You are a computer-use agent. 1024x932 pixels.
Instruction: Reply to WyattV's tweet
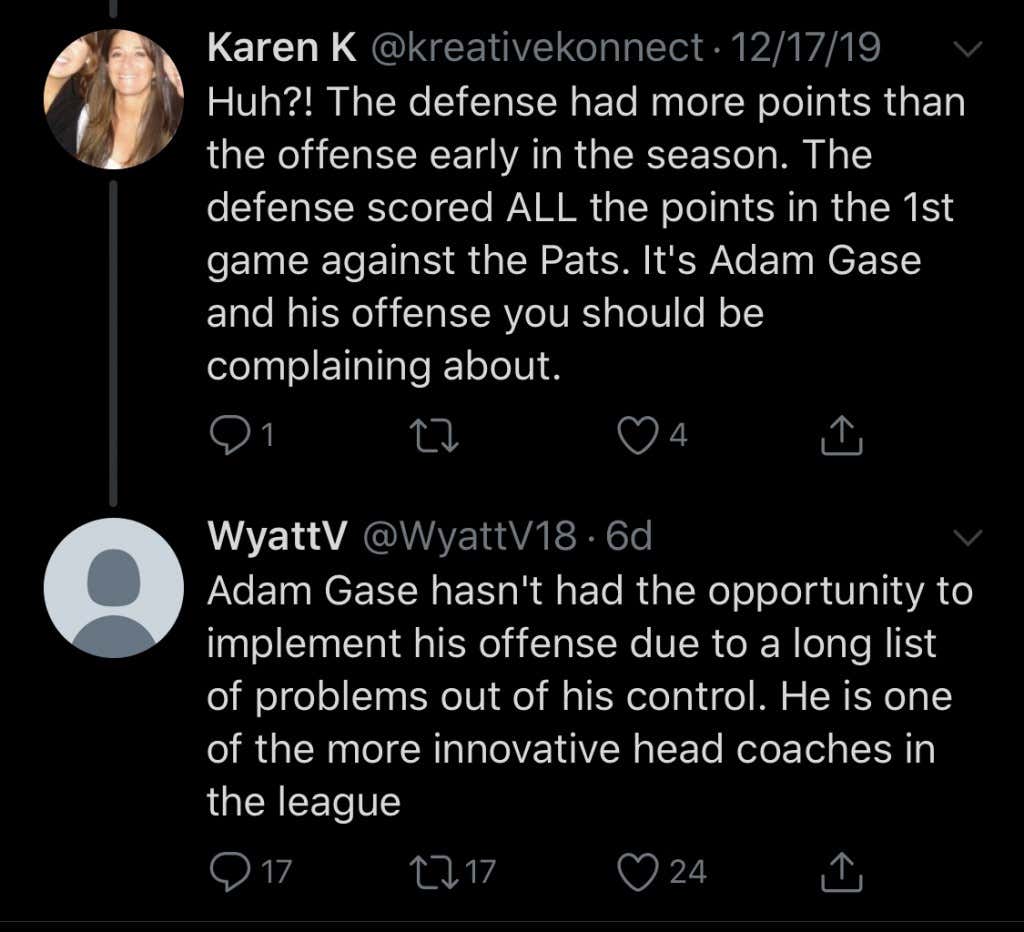click(x=232, y=871)
